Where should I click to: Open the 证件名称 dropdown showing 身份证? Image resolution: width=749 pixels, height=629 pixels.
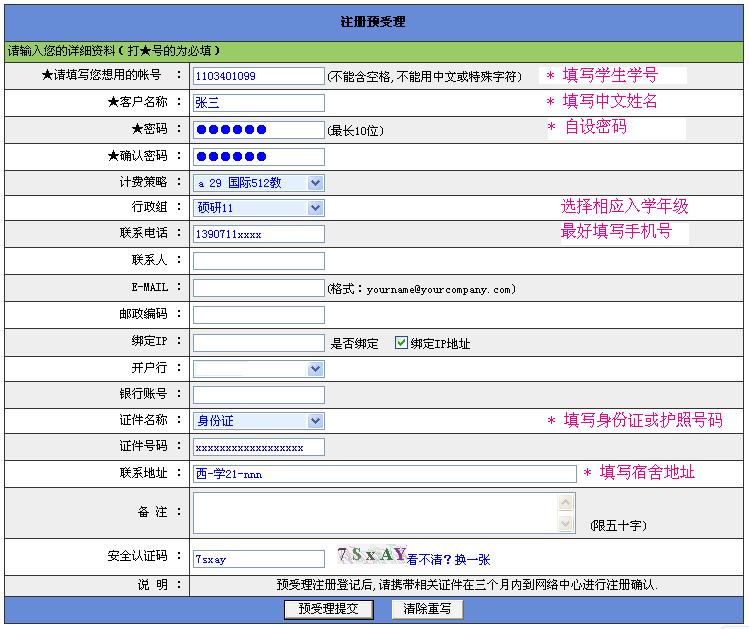(258, 421)
